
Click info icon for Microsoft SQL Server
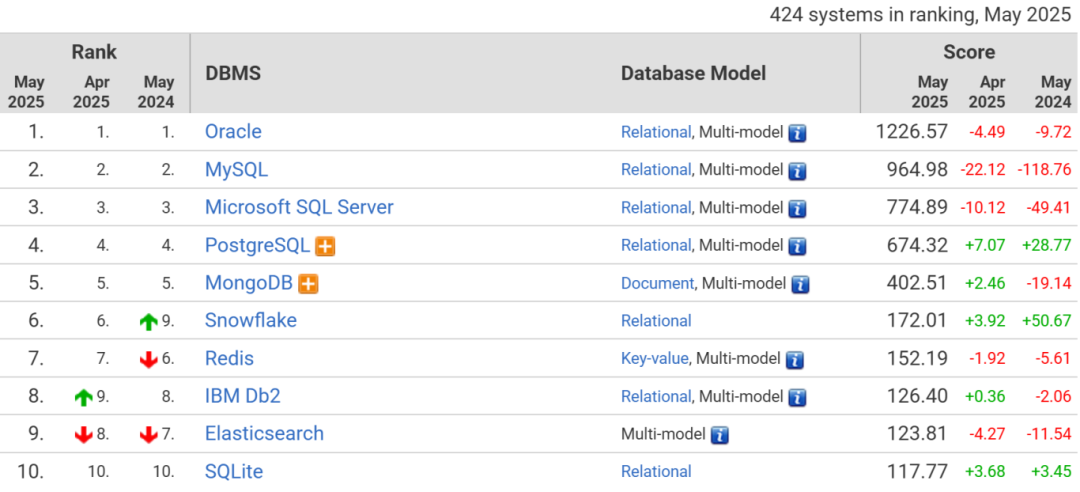797,208
